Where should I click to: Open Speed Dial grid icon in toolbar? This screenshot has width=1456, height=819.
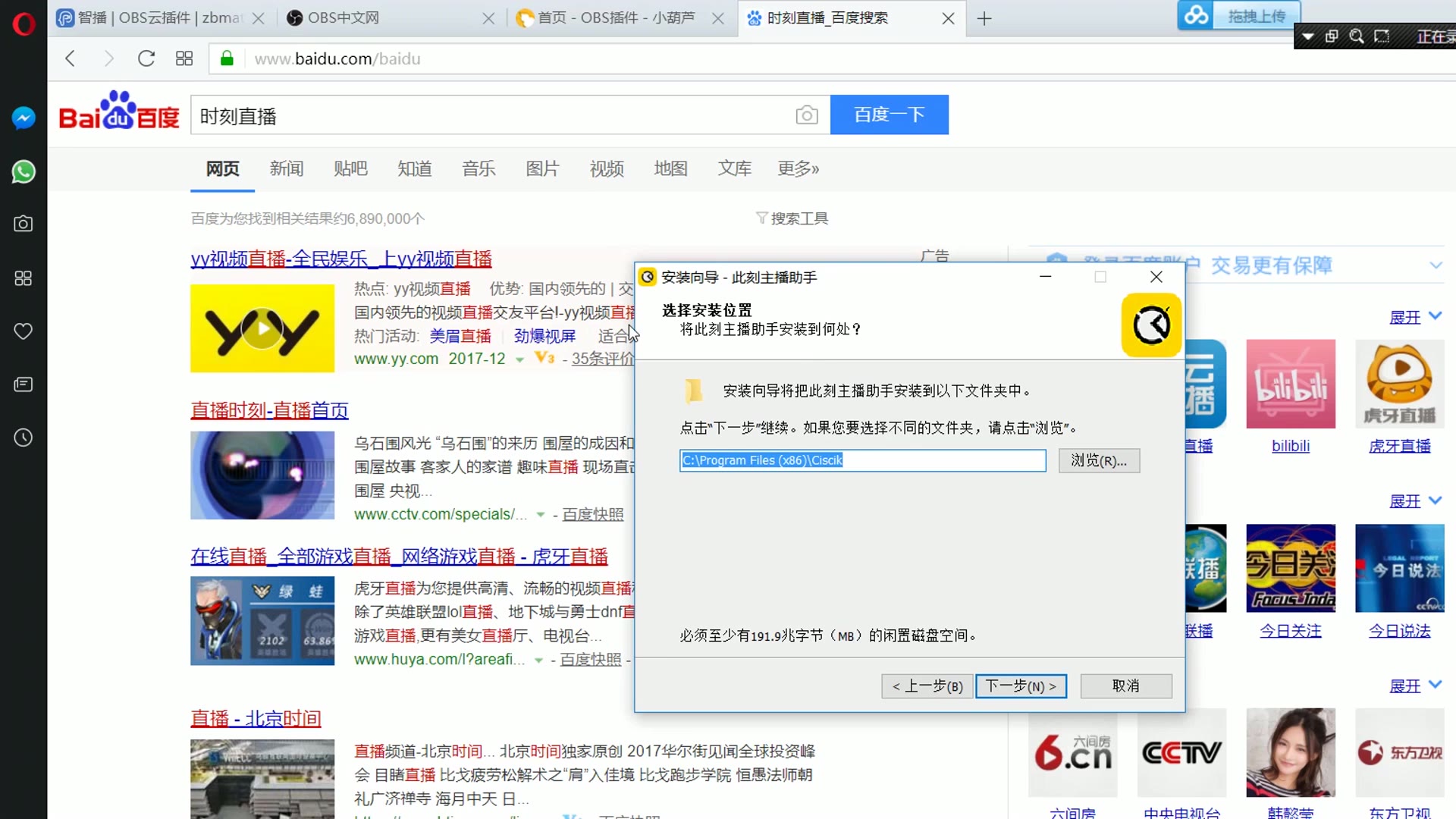(x=184, y=58)
